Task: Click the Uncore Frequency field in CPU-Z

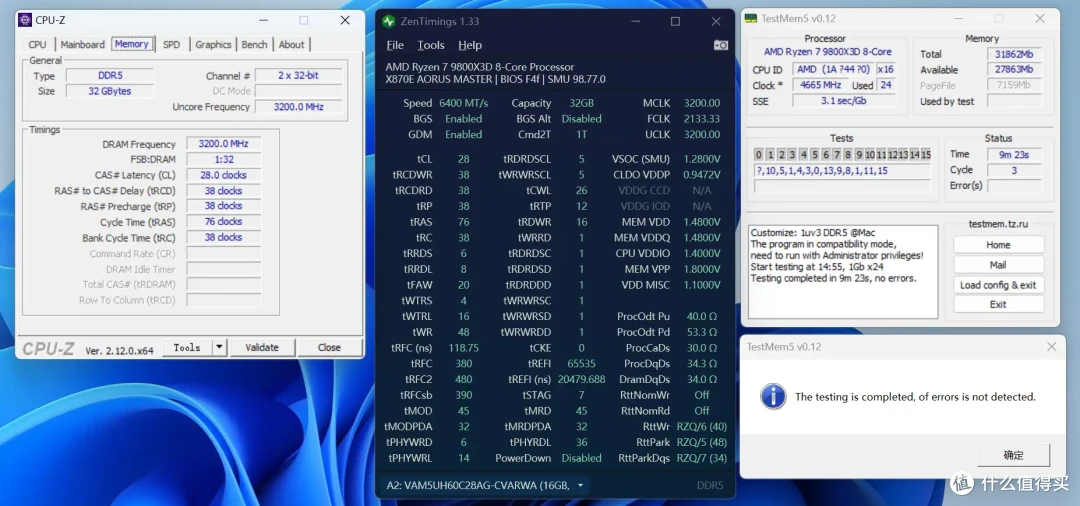Action: pos(298,107)
